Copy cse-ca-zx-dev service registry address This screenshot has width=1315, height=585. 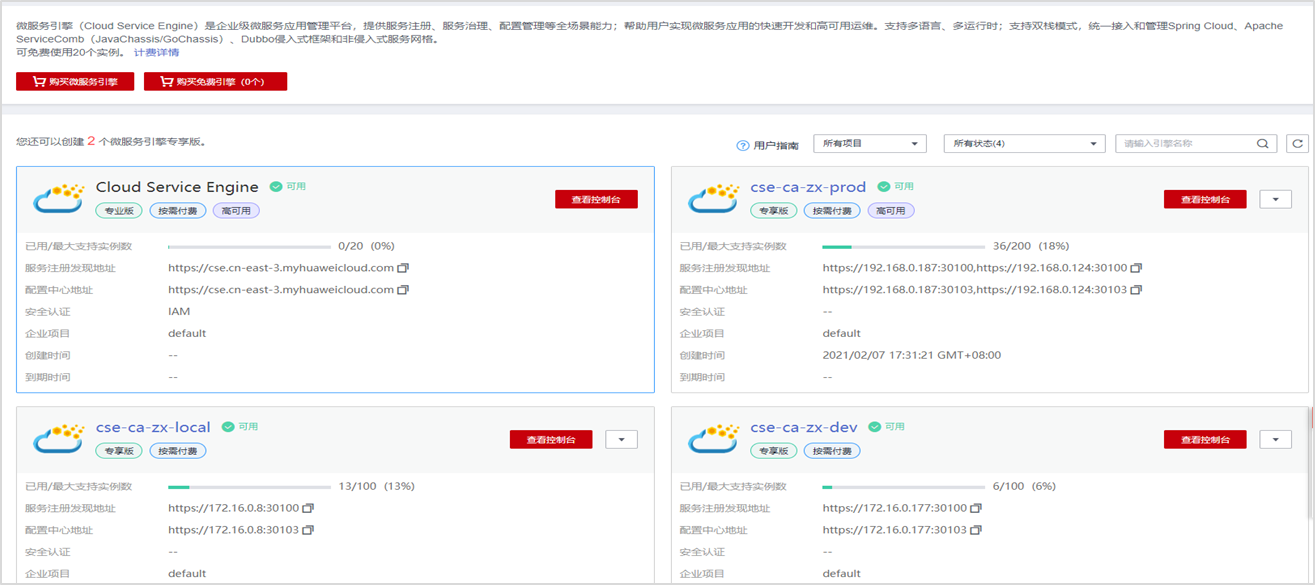click(x=976, y=508)
